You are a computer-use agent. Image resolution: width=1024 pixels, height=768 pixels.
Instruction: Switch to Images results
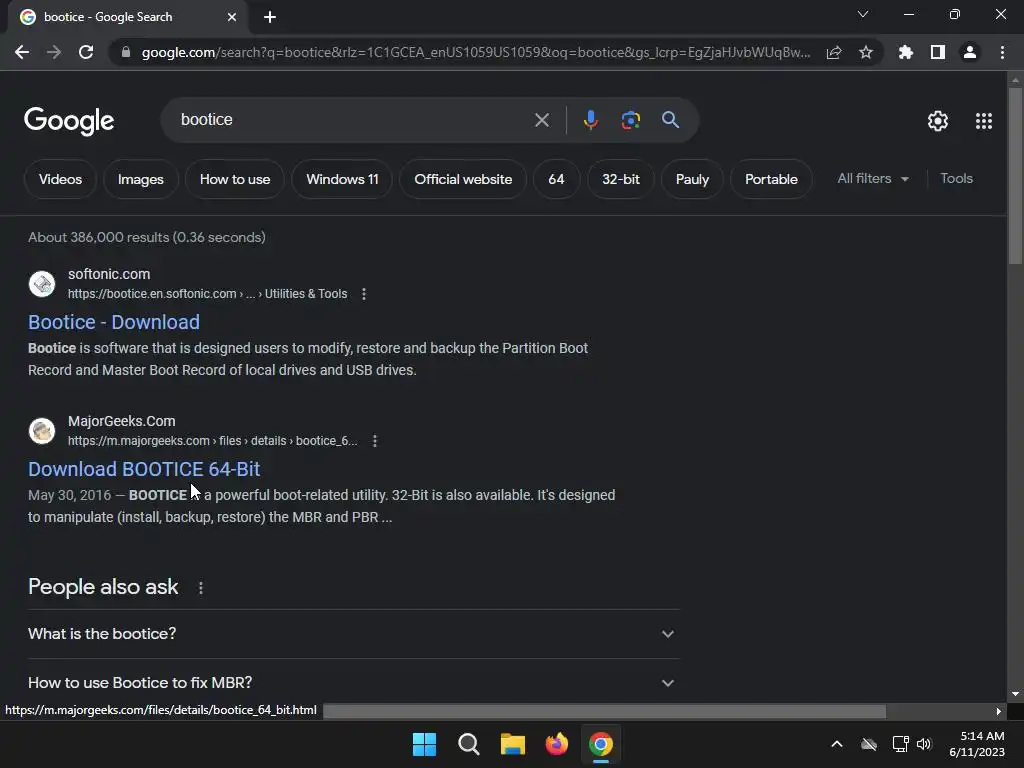pos(140,179)
